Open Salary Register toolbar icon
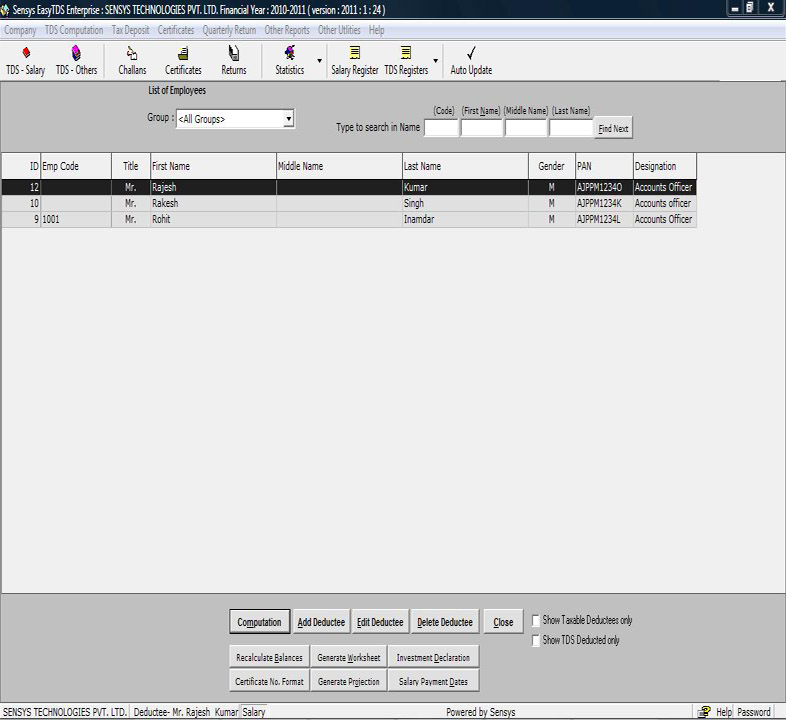This screenshot has width=786, height=722. pyautogui.click(x=354, y=61)
